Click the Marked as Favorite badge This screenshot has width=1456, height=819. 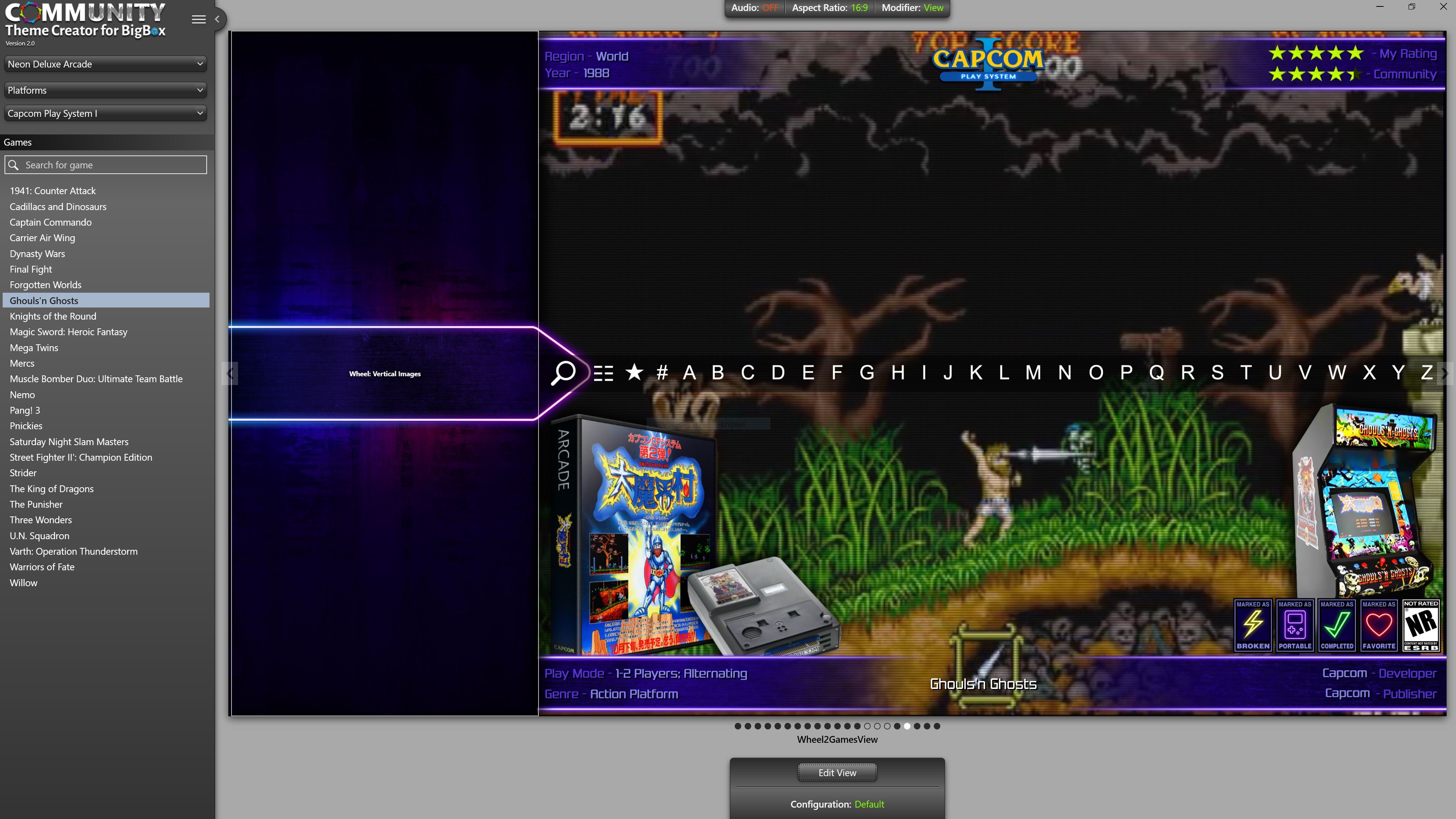tap(1379, 625)
